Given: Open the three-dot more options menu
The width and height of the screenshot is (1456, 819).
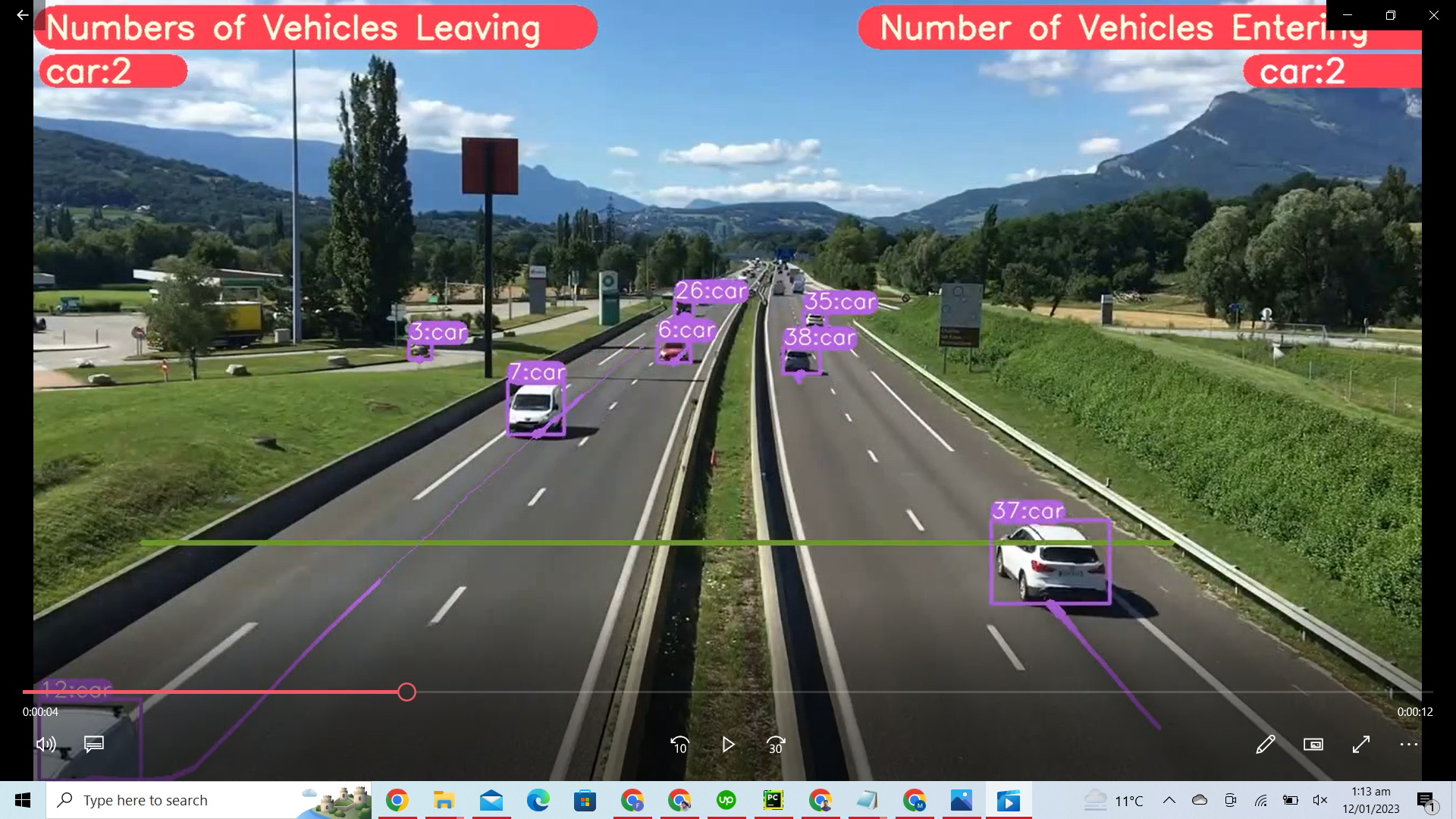Looking at the screenshot, I should pos(1409,745).
